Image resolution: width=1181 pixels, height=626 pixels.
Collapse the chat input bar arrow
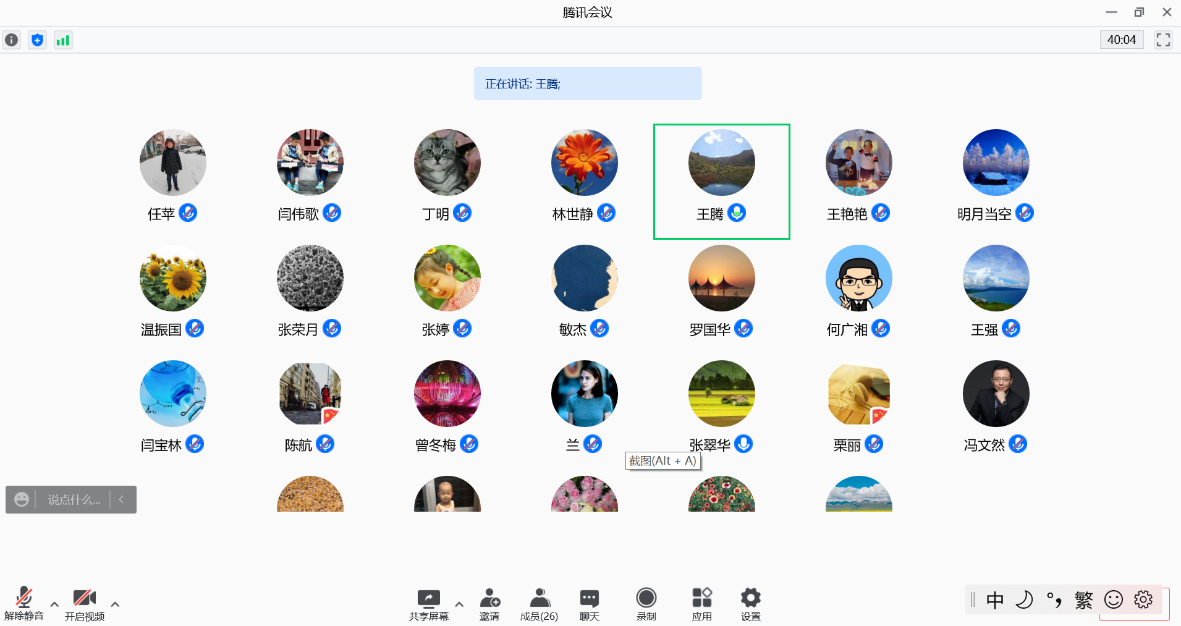point(121,499)
